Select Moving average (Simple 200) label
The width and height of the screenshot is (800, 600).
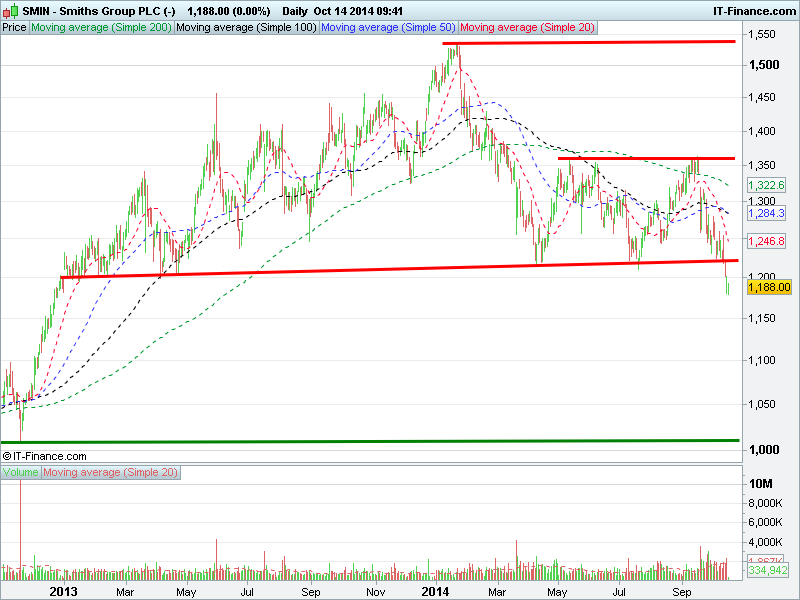(101, 28)
